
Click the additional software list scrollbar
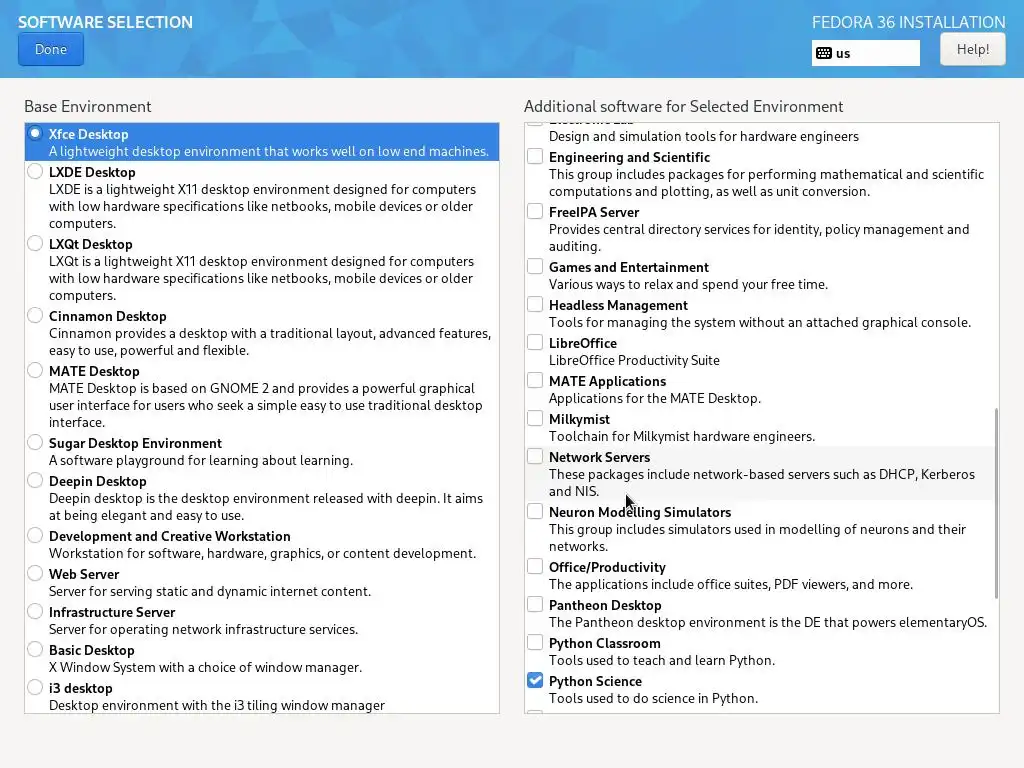(x=996, y=503)
